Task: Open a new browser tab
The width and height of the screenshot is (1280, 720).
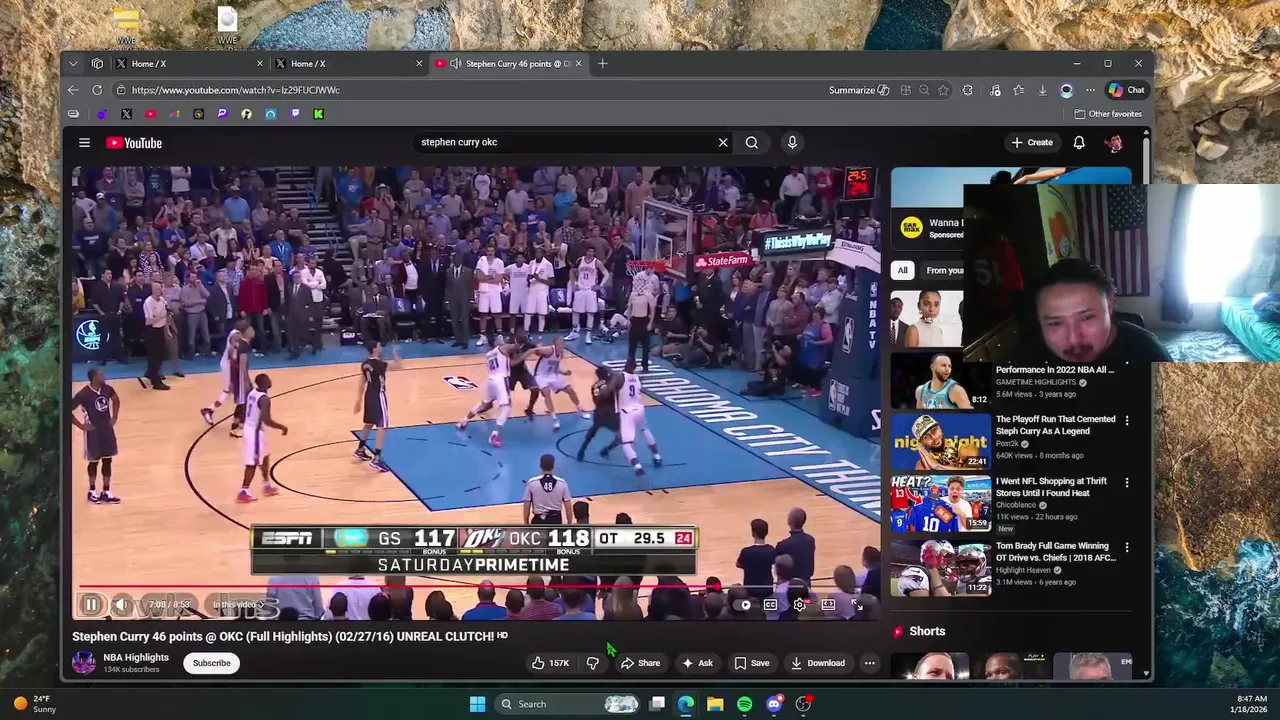Action: (x=602, y=64)
